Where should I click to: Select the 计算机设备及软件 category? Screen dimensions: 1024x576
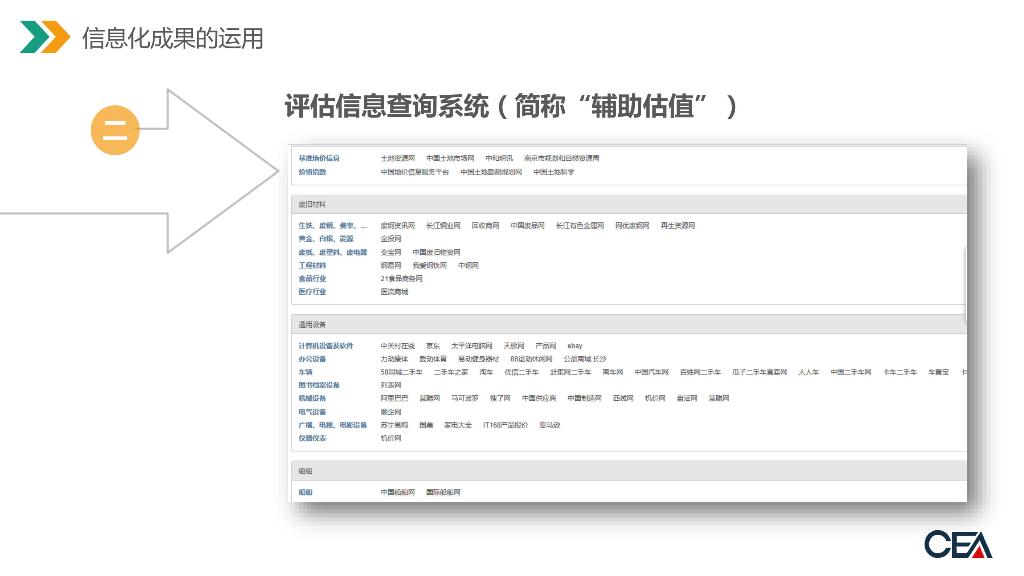point(326,345)
